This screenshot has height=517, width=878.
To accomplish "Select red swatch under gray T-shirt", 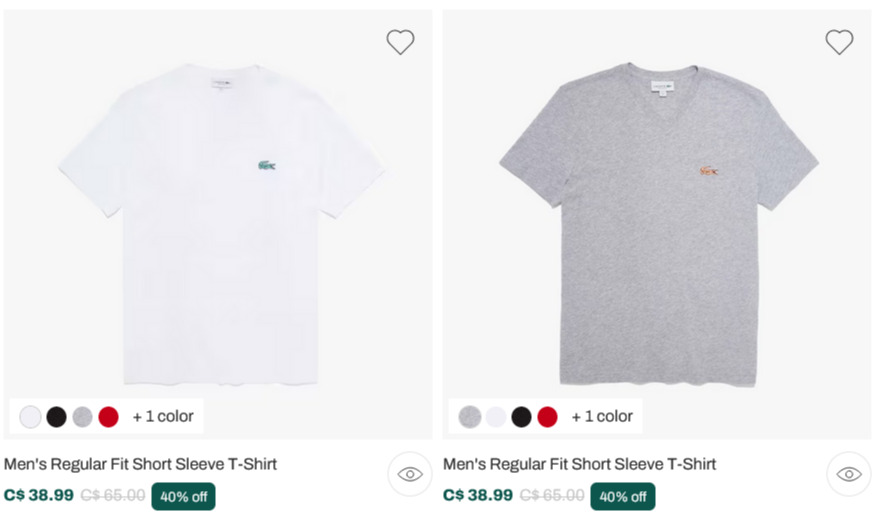I will [x=548, y=417].
